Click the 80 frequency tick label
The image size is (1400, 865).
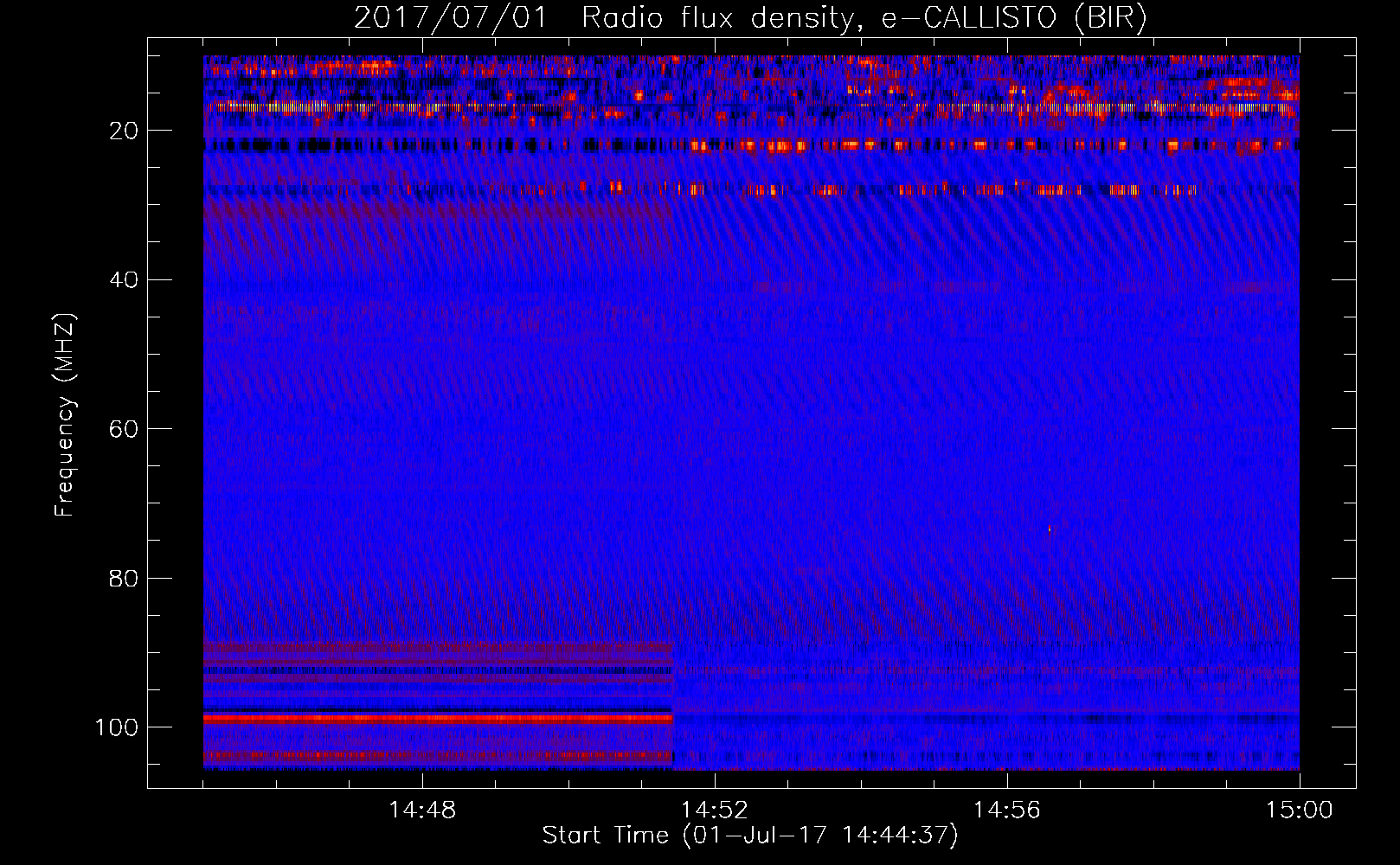[124, 578]
